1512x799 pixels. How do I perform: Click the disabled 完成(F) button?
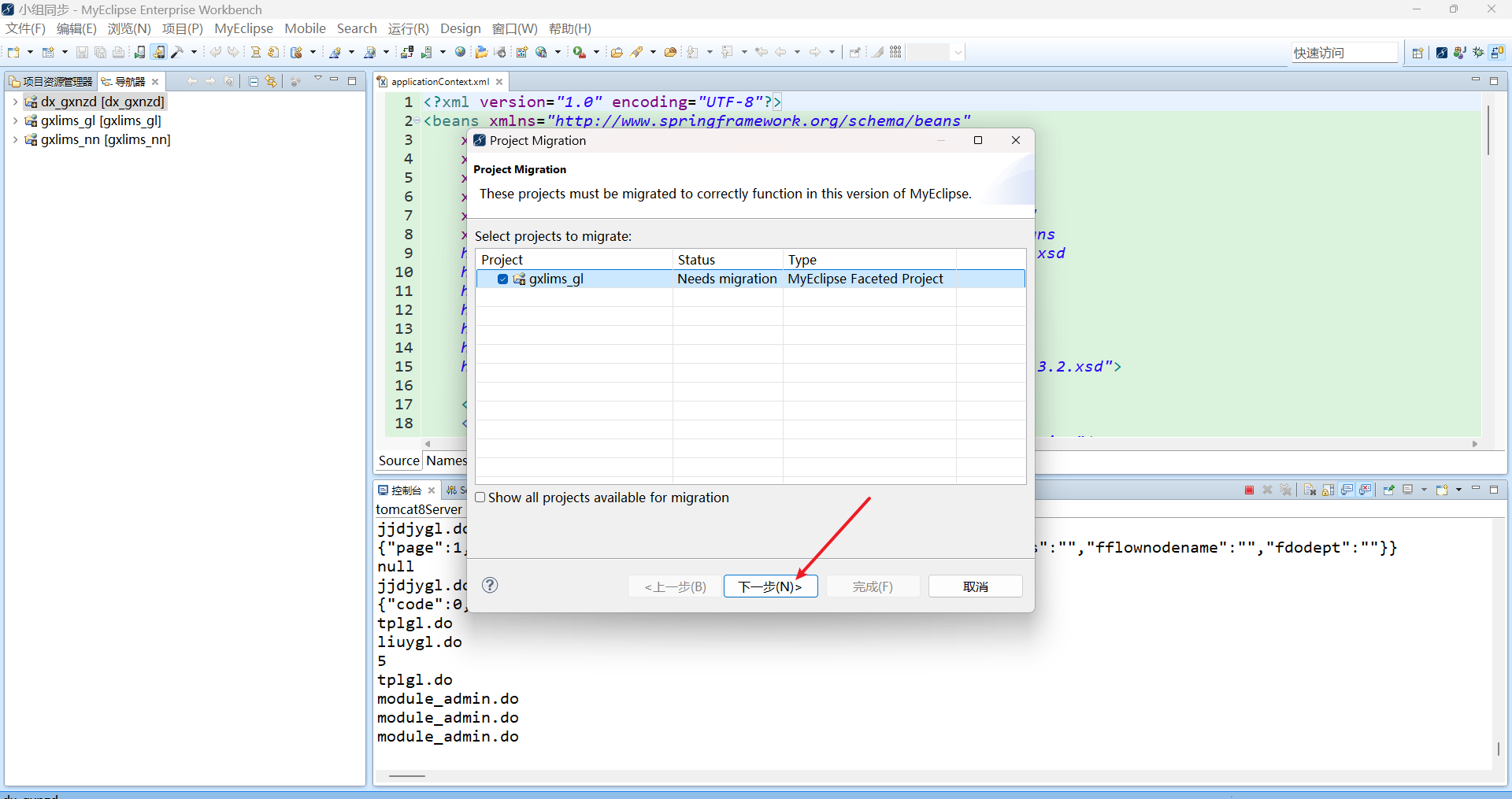point(873,586)
